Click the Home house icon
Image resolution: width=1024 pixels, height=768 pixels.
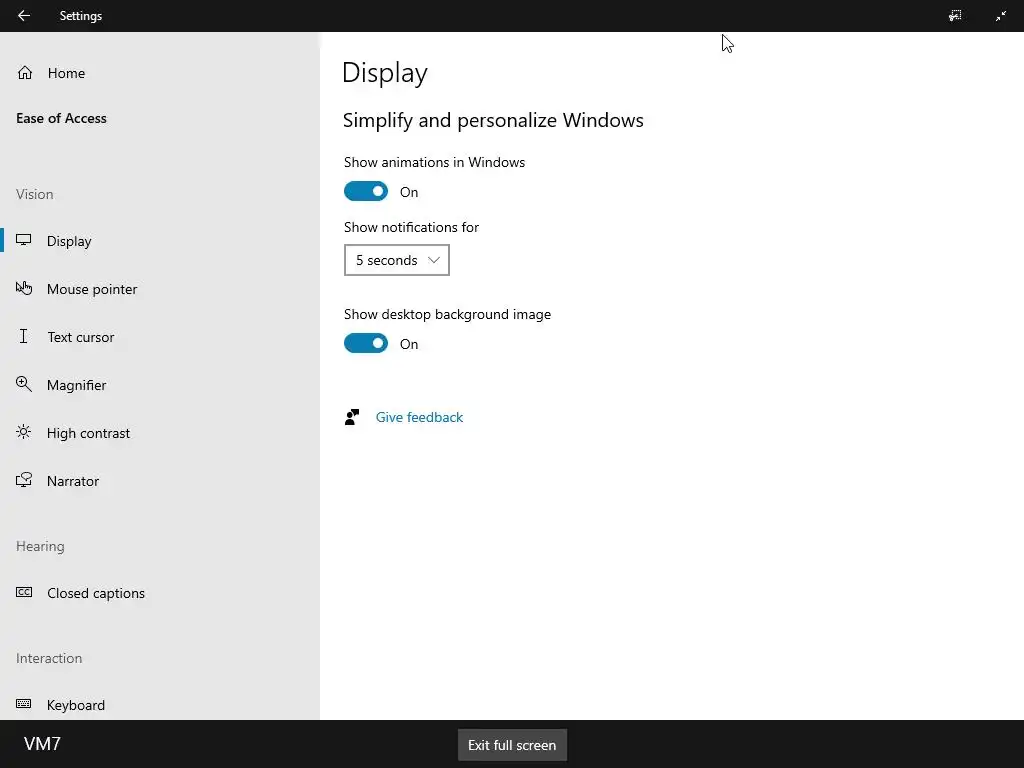[25, 73]
